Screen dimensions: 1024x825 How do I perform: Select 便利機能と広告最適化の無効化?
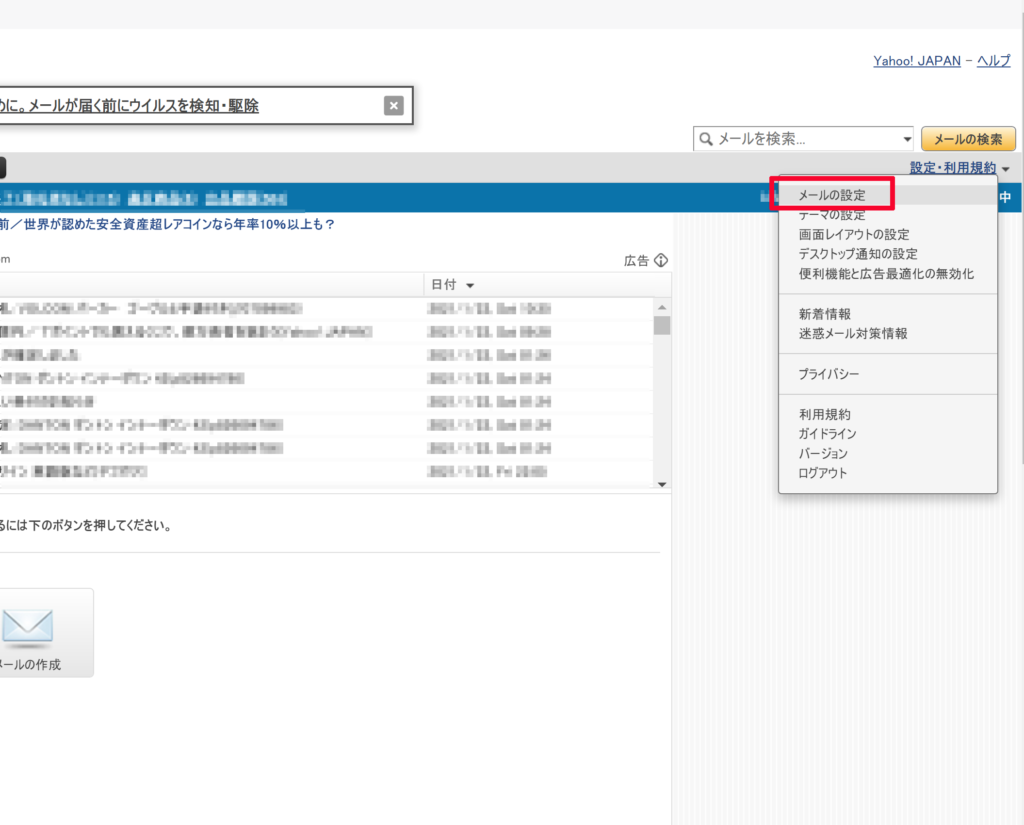[886, 273]
